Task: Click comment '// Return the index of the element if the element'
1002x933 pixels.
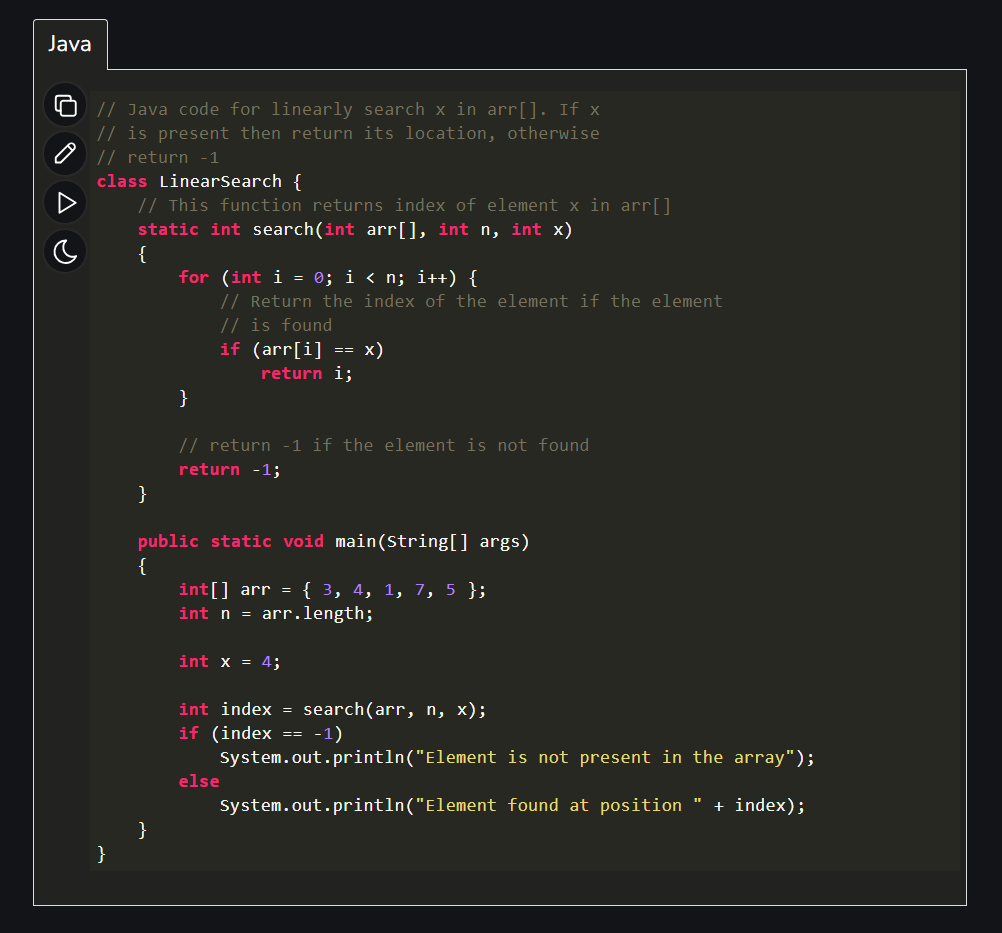Action: 471,302
